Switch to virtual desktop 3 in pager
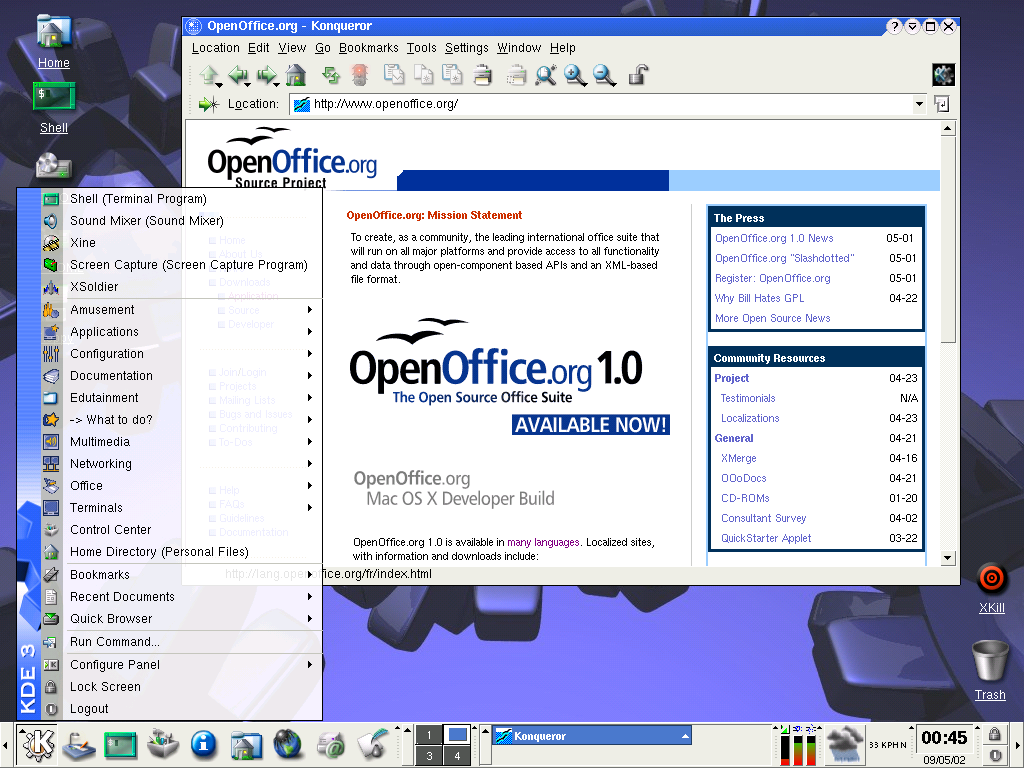Image resolution: width=1024 pixels, height=768 pixels. point(429,756)
